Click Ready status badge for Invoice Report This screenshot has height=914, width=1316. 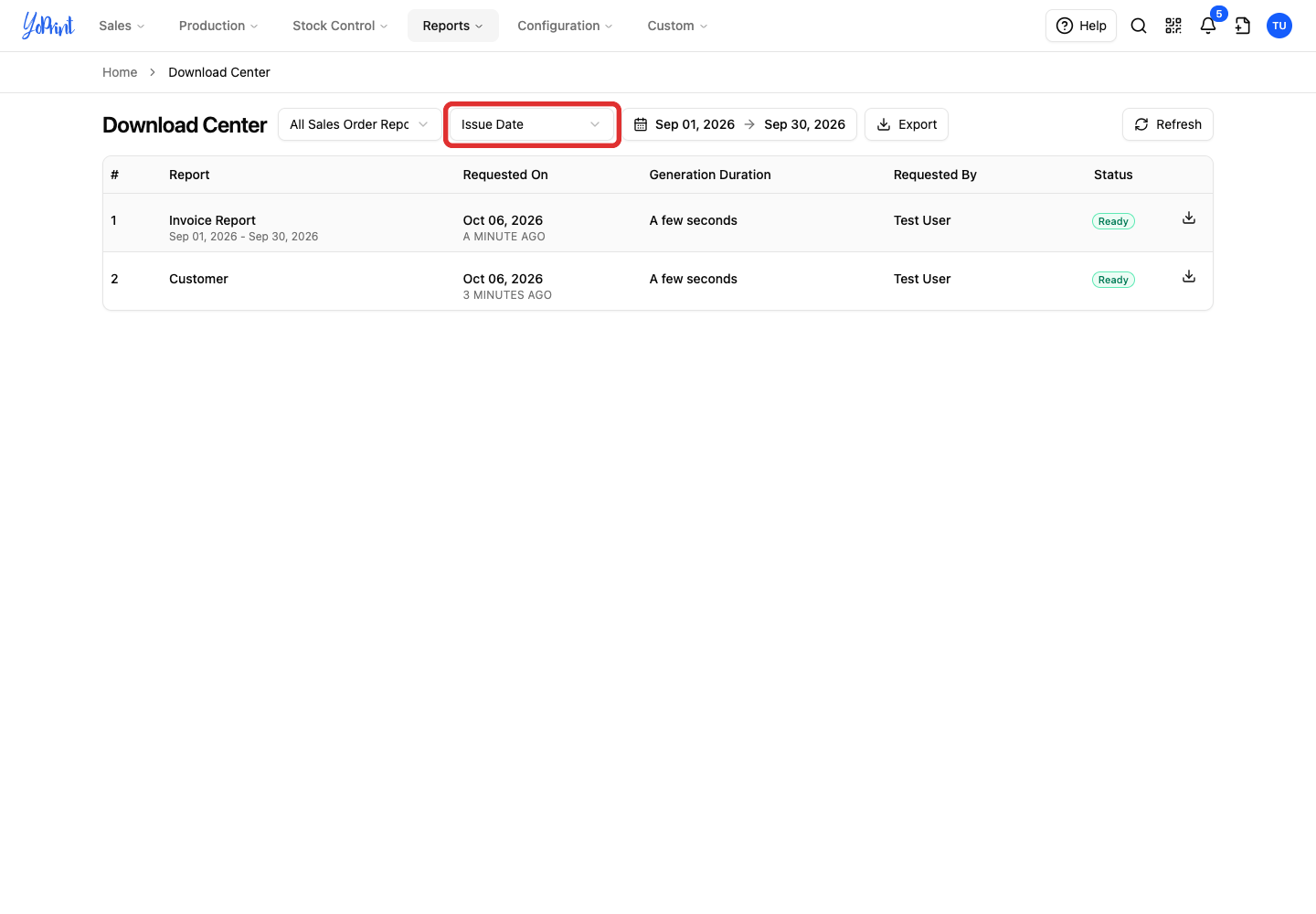[x=1113, y=221]
